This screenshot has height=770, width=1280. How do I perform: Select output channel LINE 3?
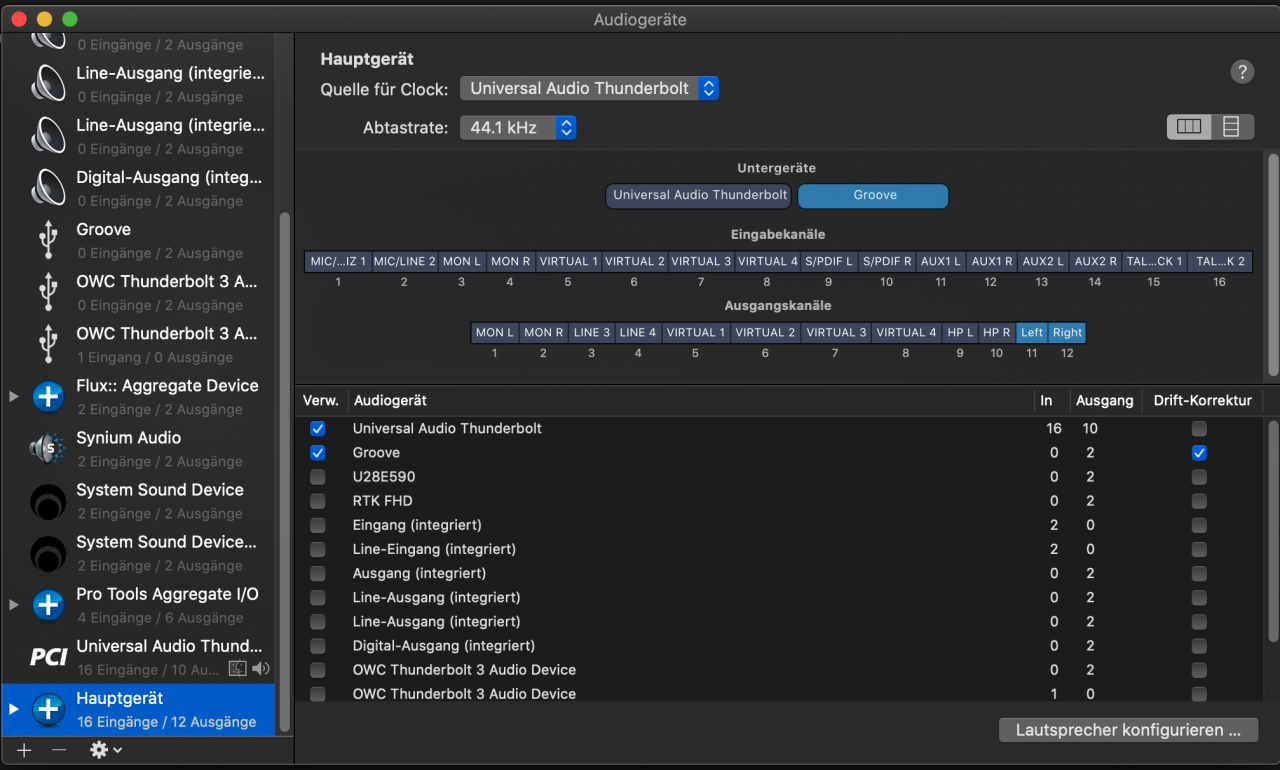tap(592, 332)
